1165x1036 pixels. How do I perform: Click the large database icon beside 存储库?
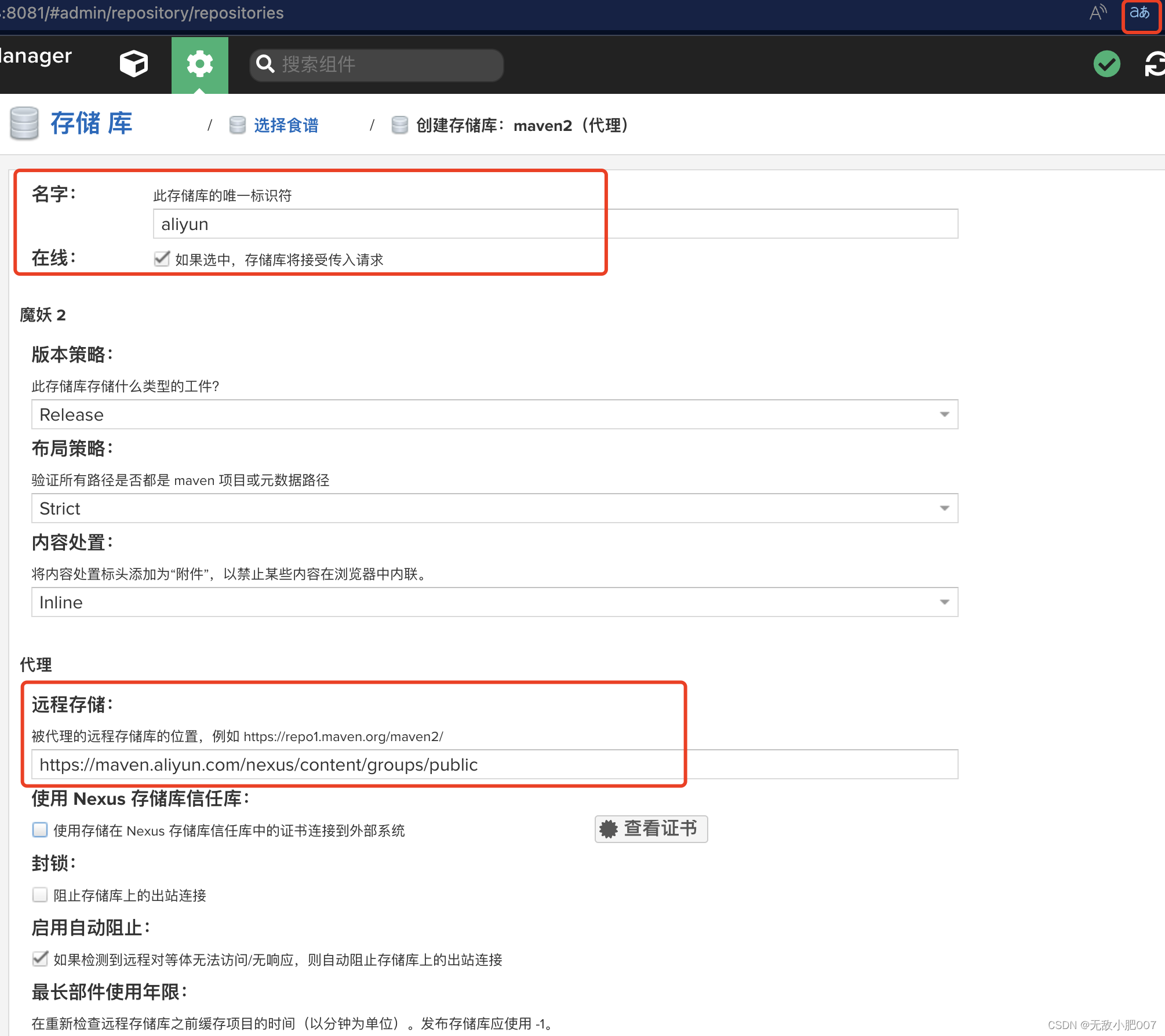coord(24,123)
